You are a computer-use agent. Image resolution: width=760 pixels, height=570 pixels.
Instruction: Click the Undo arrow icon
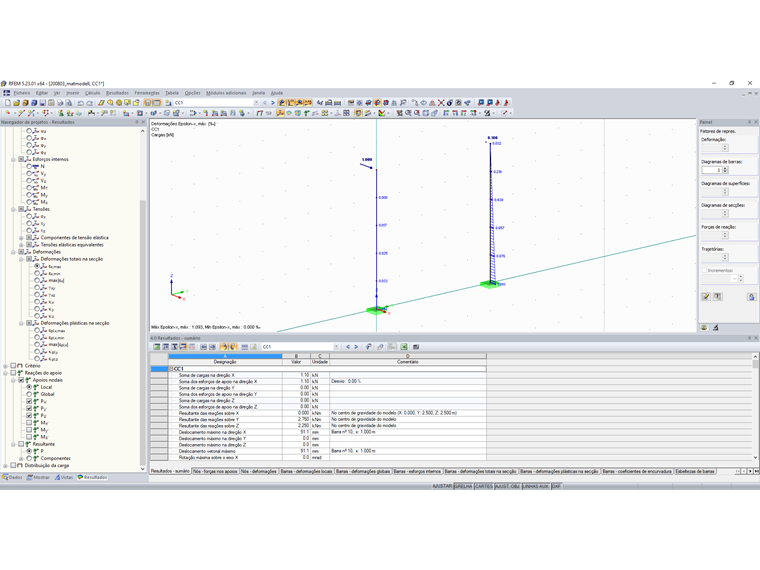click(x=80, y=103)
